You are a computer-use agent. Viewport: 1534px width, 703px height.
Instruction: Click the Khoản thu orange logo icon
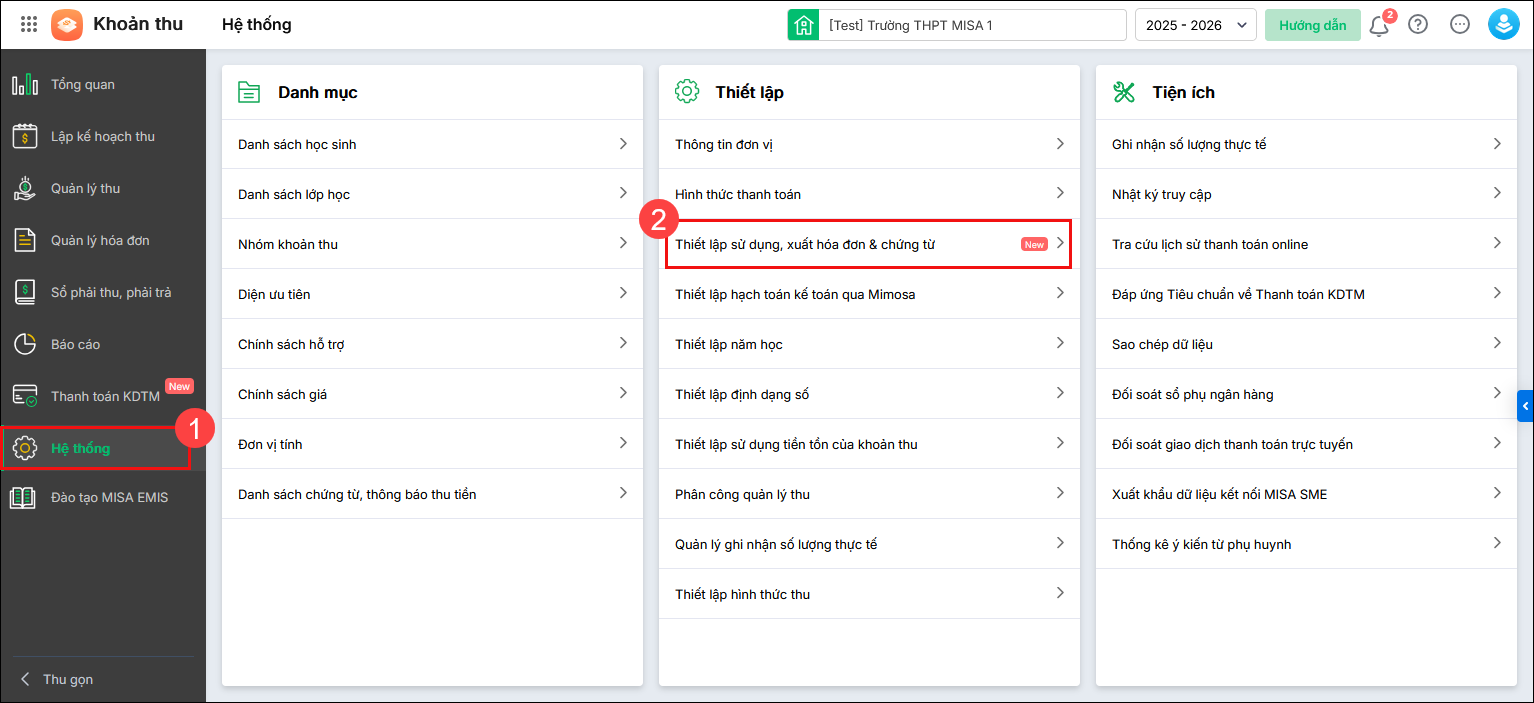[x=67, y=25]
